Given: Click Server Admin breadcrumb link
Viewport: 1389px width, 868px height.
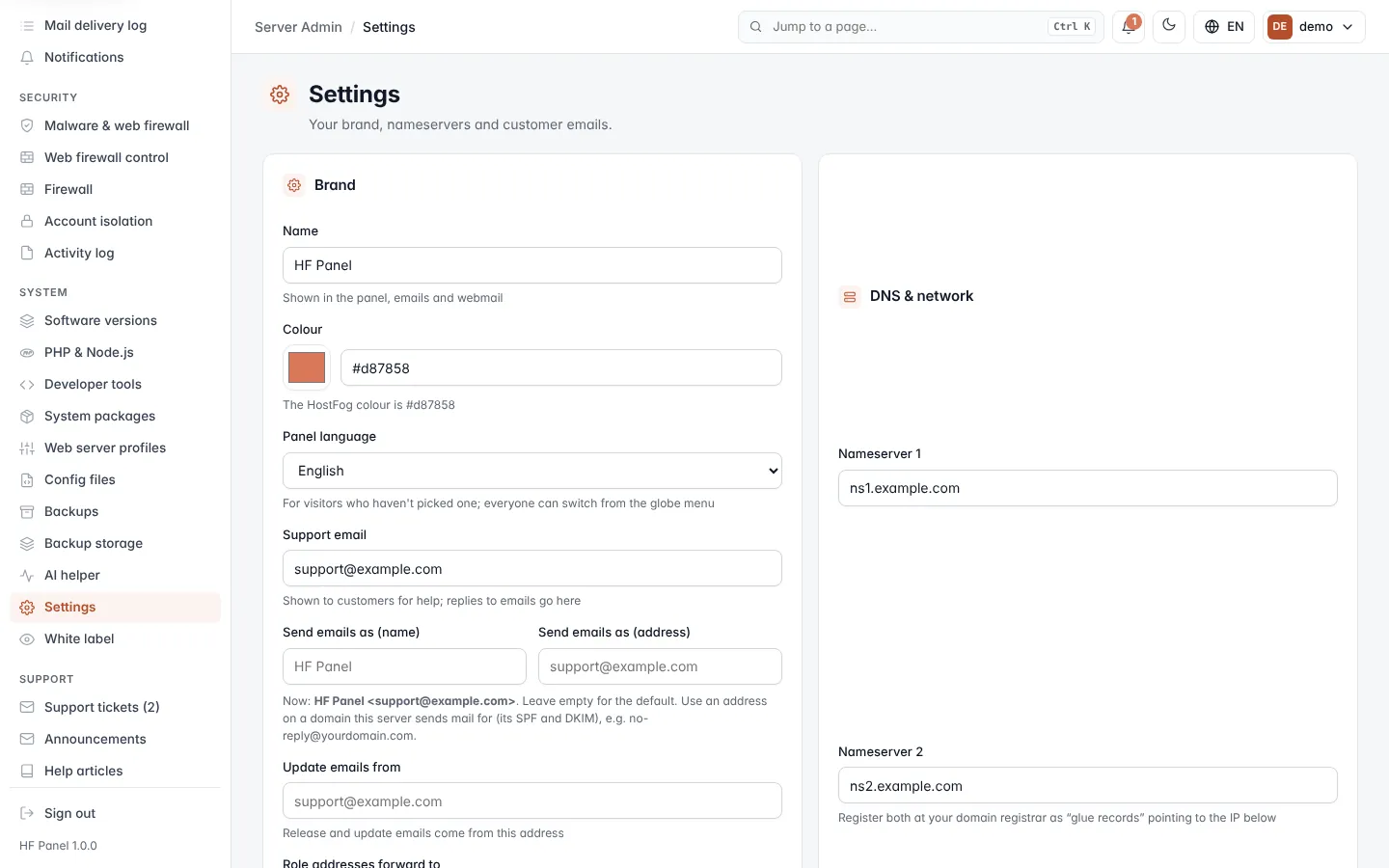Looking at the screenshot, I should (x=298, y=27).
